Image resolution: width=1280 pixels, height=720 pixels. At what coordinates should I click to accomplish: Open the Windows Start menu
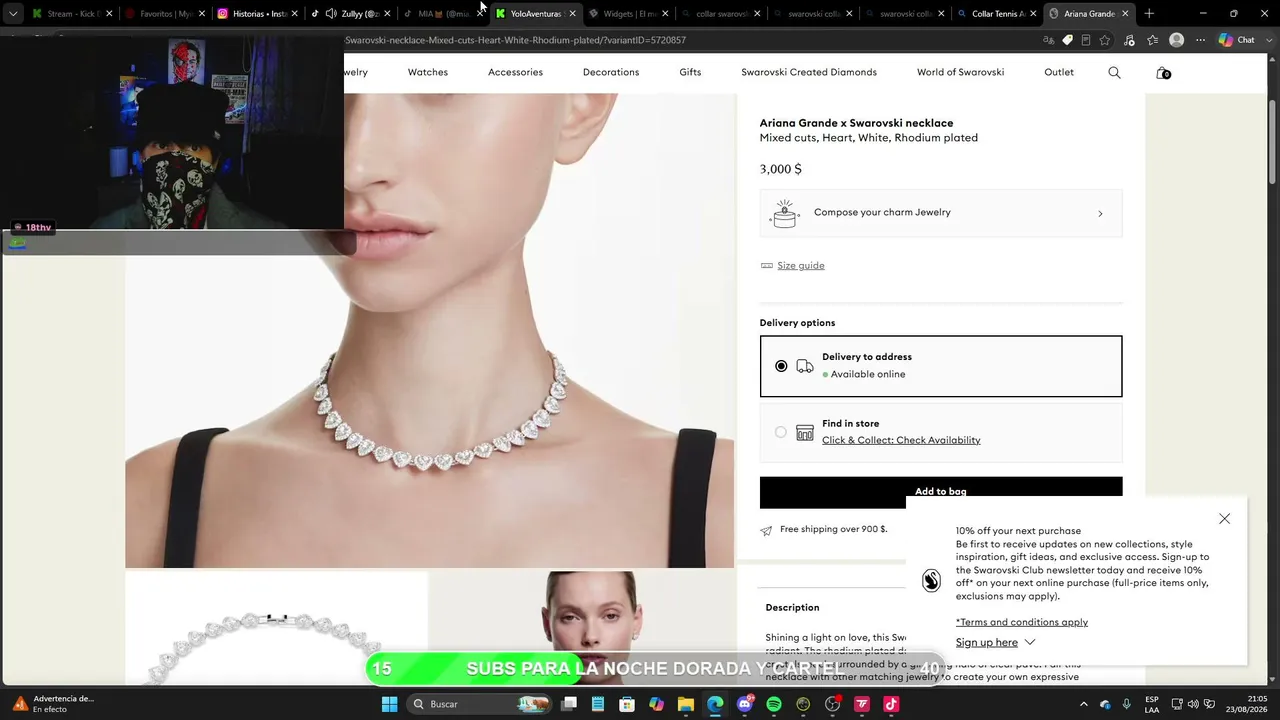(390, 704)
